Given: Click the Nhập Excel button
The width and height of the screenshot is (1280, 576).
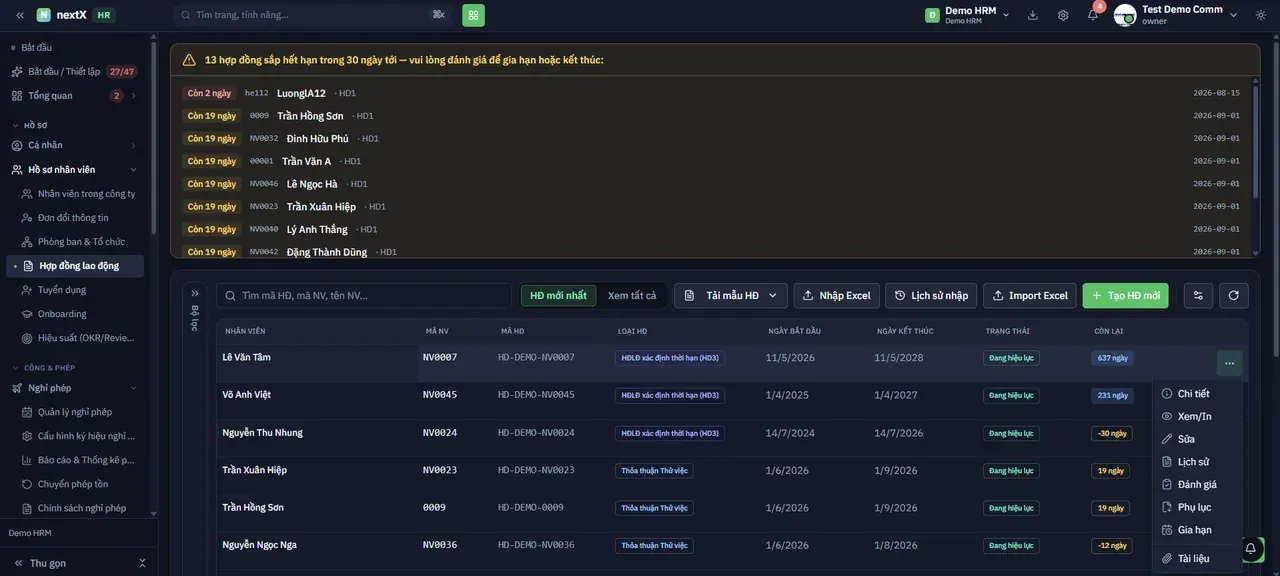Looking at the screenshot, I should (836, 295).
